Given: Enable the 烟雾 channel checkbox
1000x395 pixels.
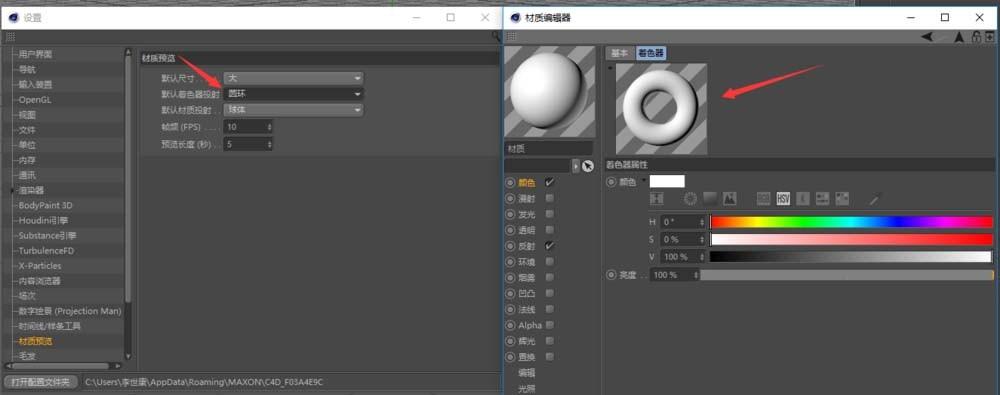Looking at the screenshot, I should pyautogui.click(x=550, y=278).
